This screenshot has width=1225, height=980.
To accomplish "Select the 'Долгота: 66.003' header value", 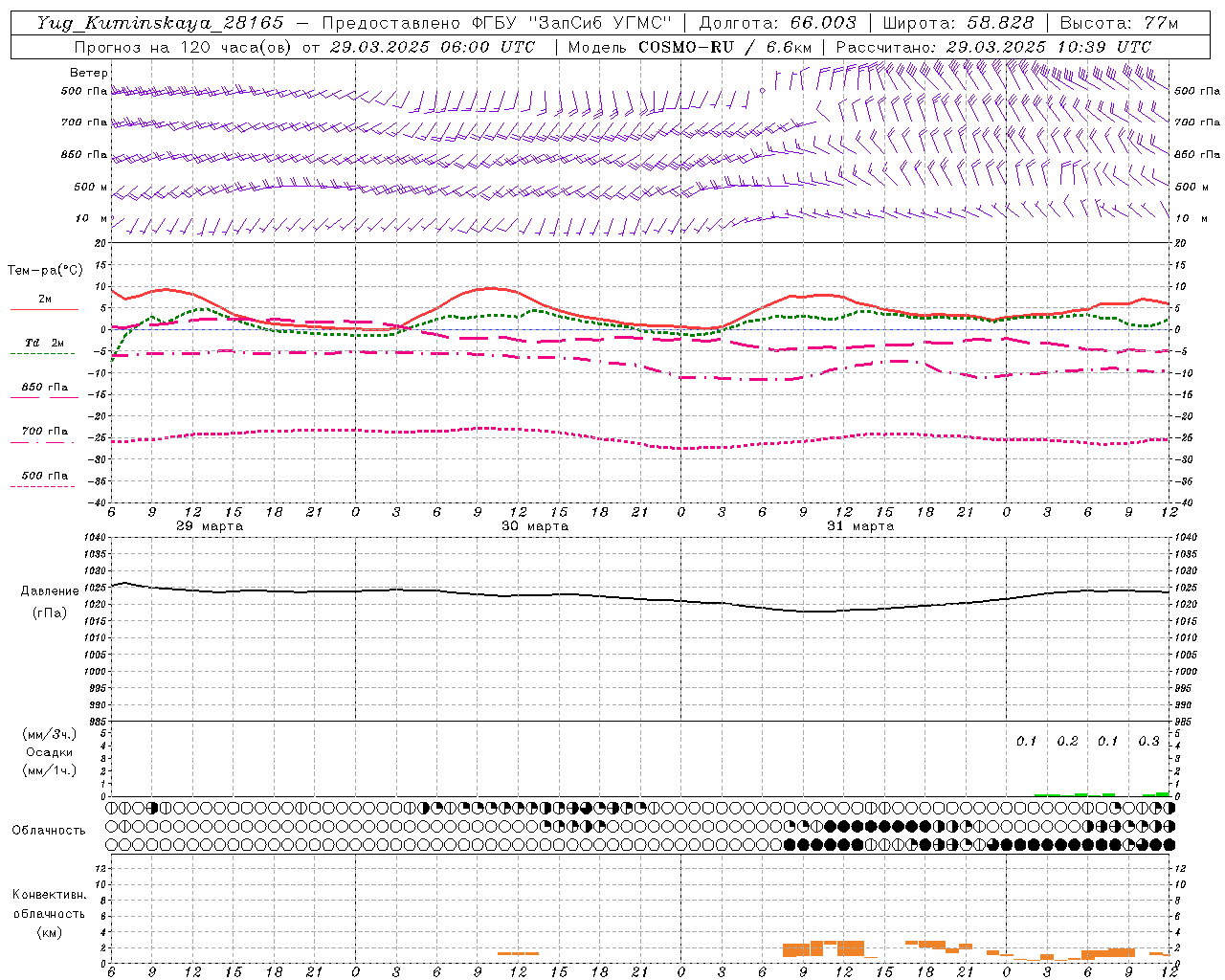I will click(x=777, y=23).
